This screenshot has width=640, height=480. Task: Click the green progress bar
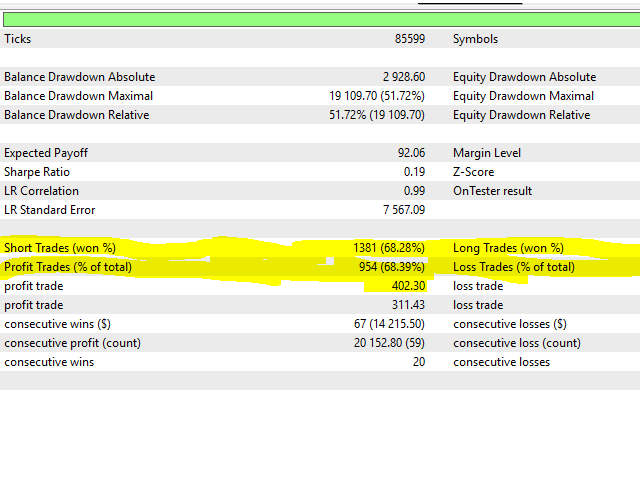tap(322, 19)
